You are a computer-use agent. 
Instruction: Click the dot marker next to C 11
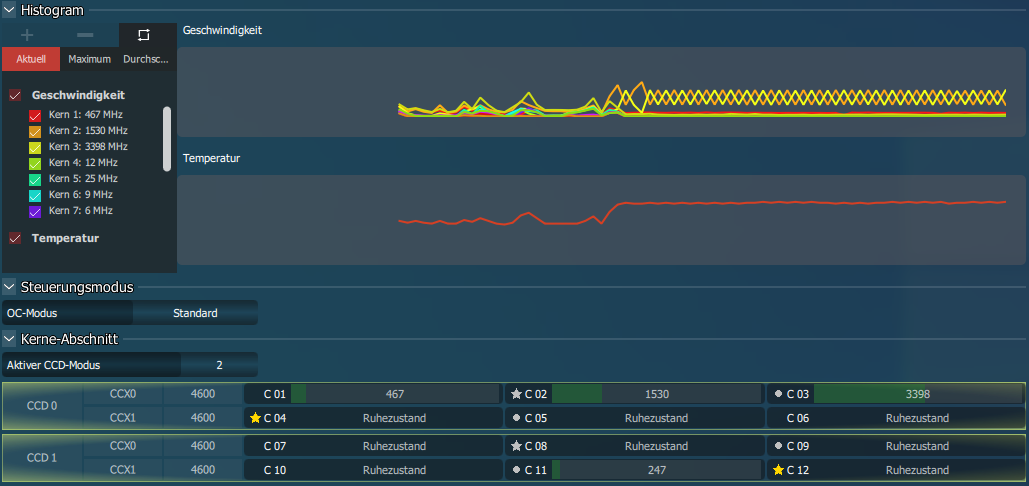[x=516, y=470]
